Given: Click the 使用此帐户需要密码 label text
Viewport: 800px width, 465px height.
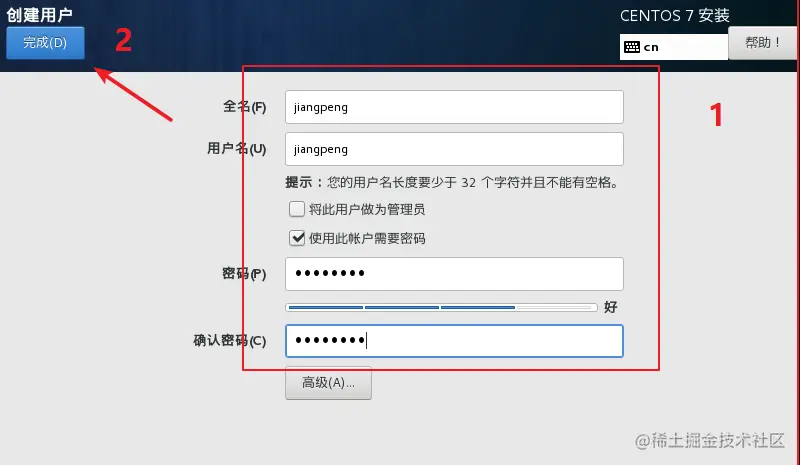Looking at the screenshot, I should click(367, 238).
